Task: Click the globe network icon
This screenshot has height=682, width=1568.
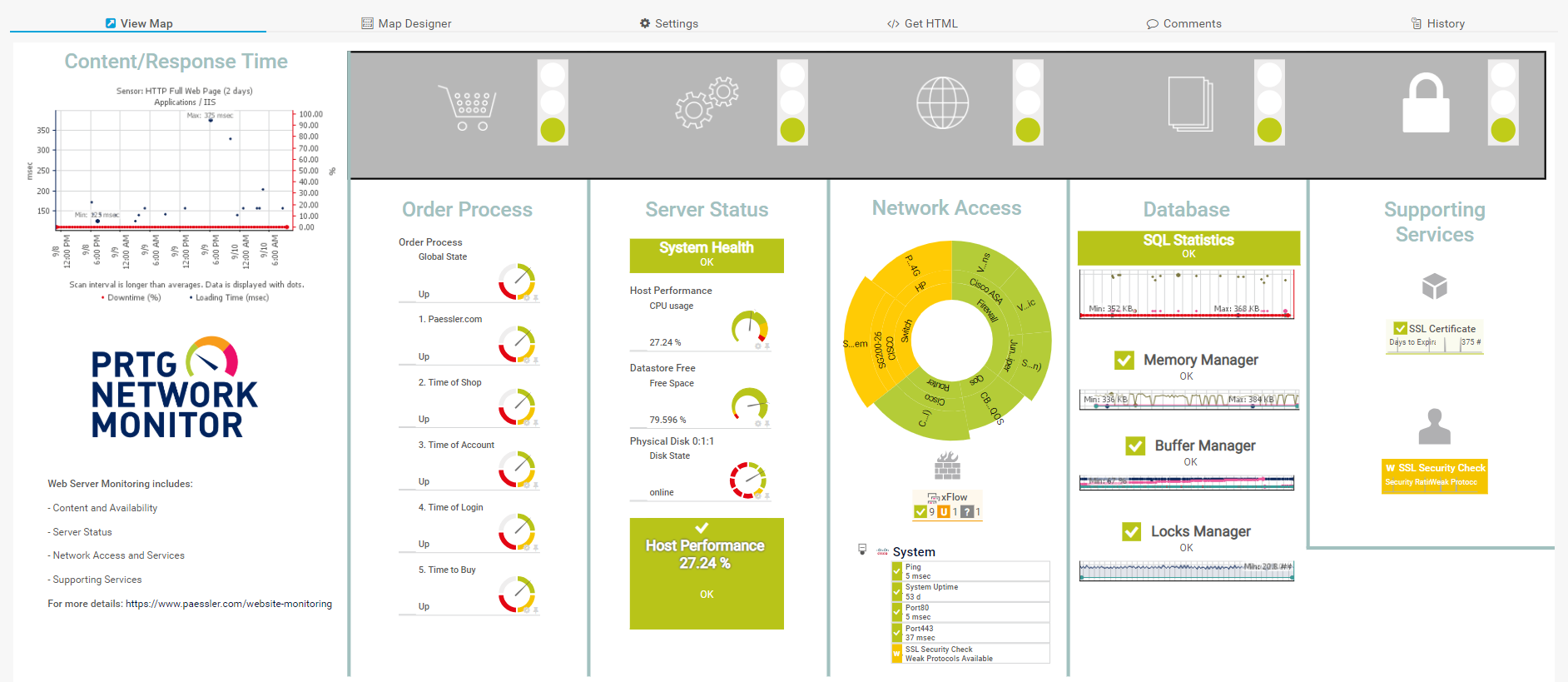Action: (x=942, y=103)
